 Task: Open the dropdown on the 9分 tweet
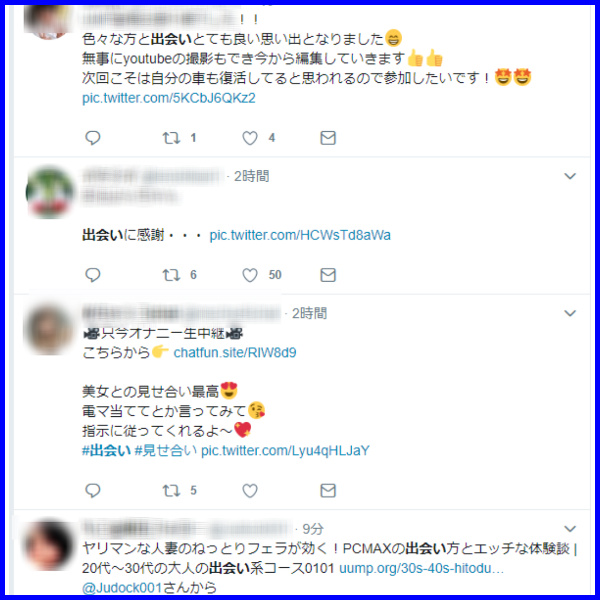point(570,528)
